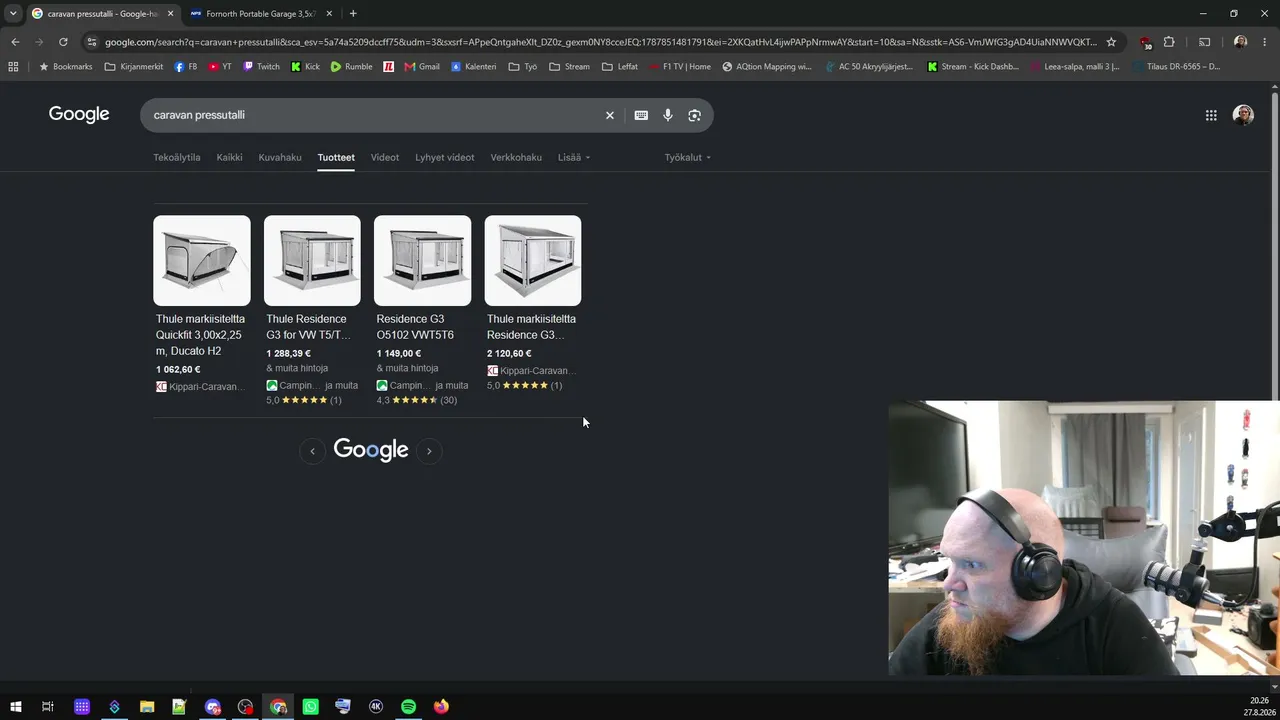1280x720 pixels.
Task: Open the Google apps grid
Action: [1211, 115]
